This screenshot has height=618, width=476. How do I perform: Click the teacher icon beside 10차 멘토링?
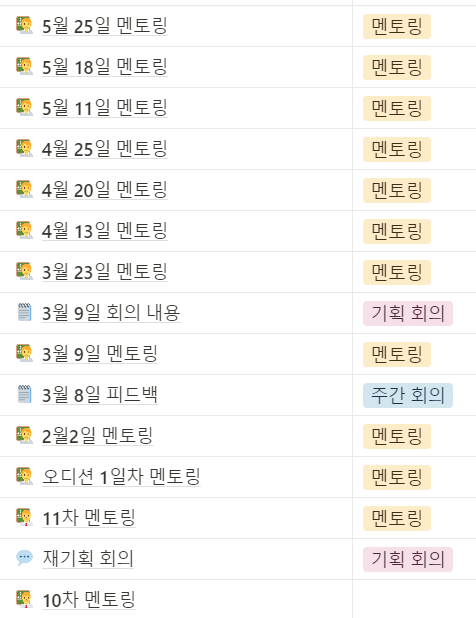point(24,599)
